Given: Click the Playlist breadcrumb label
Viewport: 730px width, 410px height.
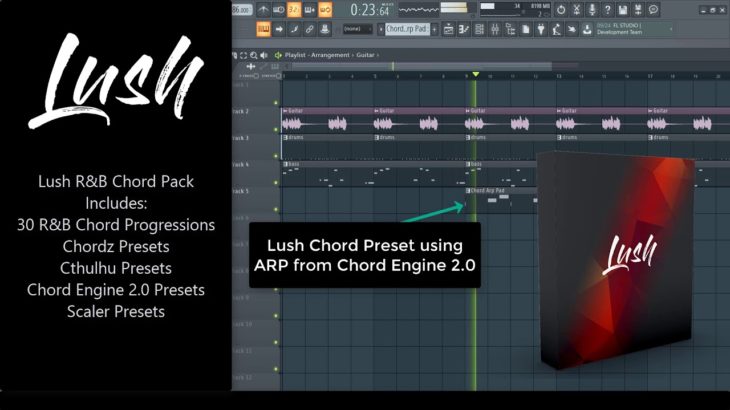Looking at the screenshot, I should pos(295,55).
